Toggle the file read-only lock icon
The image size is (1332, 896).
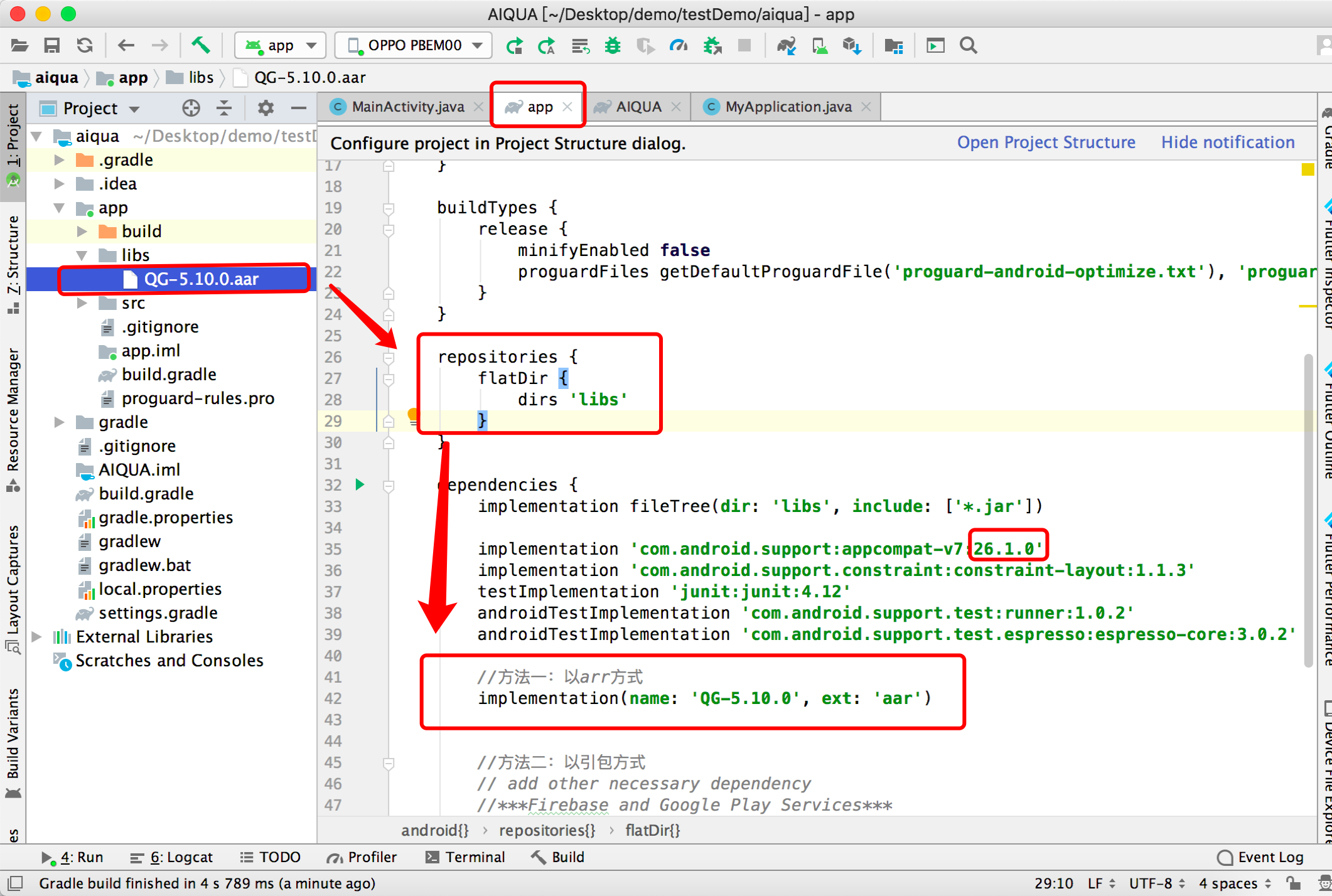coord(1292,883)
